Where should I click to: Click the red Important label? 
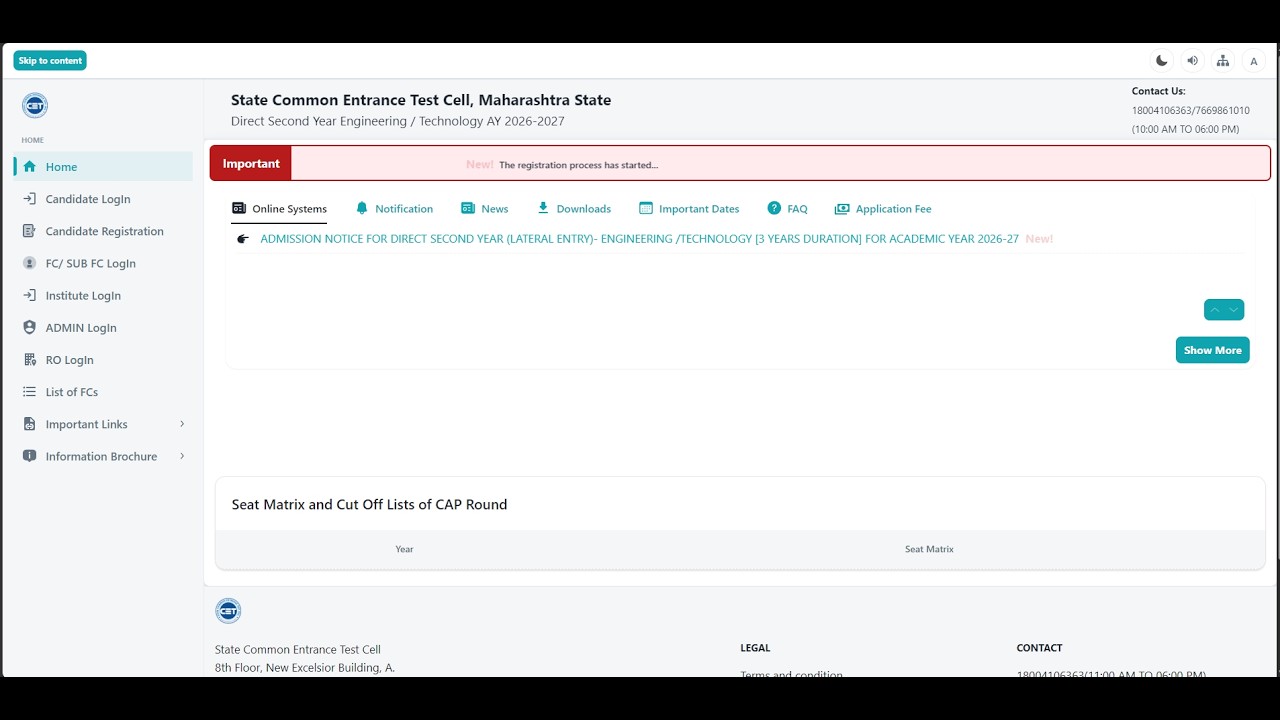(251, 163)
